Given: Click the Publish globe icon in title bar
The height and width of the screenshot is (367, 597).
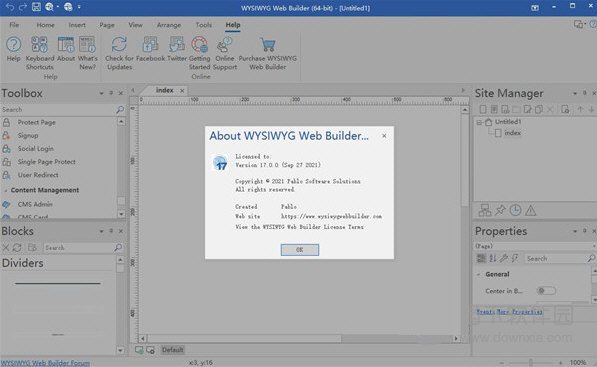Looking at the screenshot, I should point(68,7).
